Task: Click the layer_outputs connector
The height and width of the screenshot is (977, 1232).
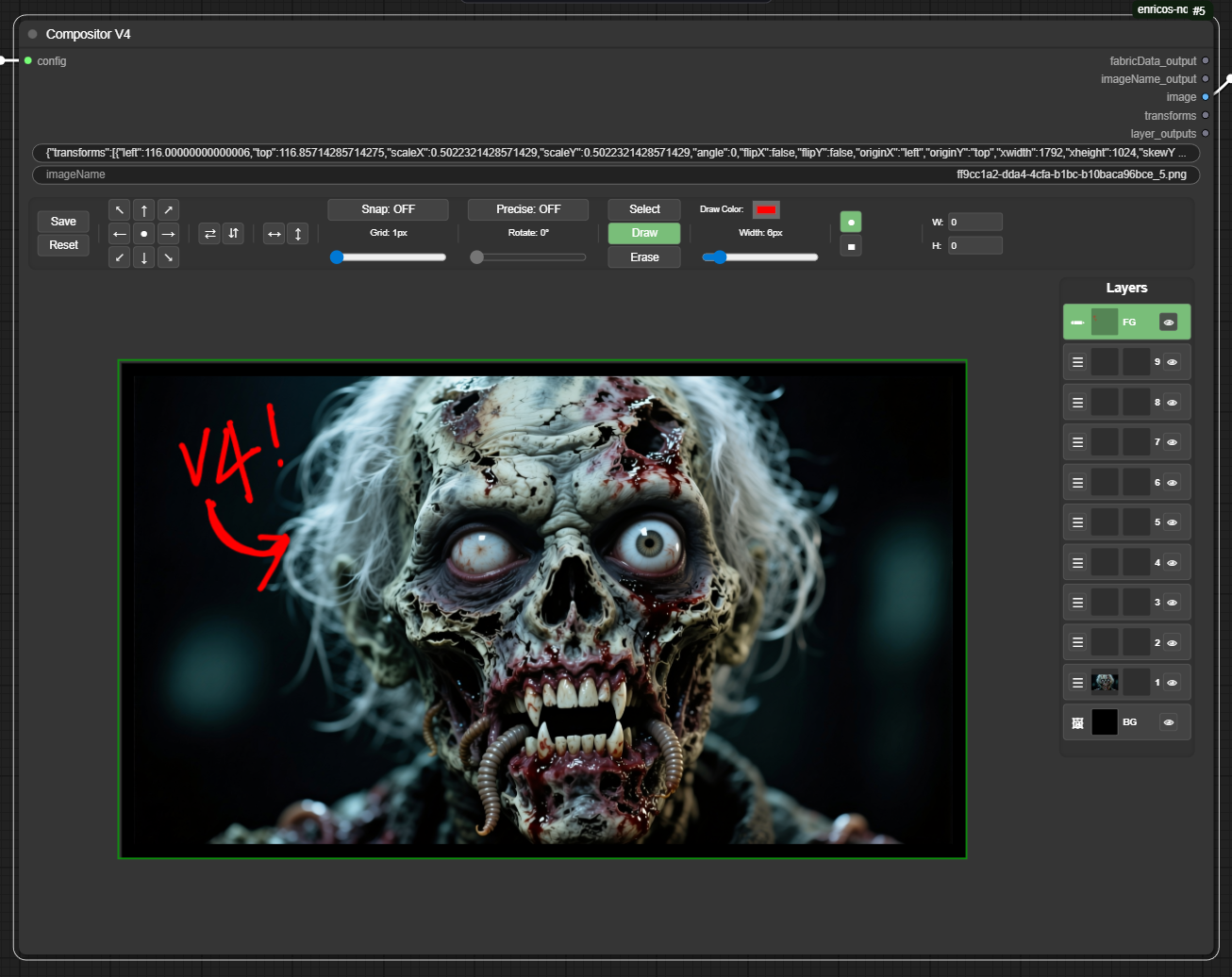Action: pos(1206,133)
